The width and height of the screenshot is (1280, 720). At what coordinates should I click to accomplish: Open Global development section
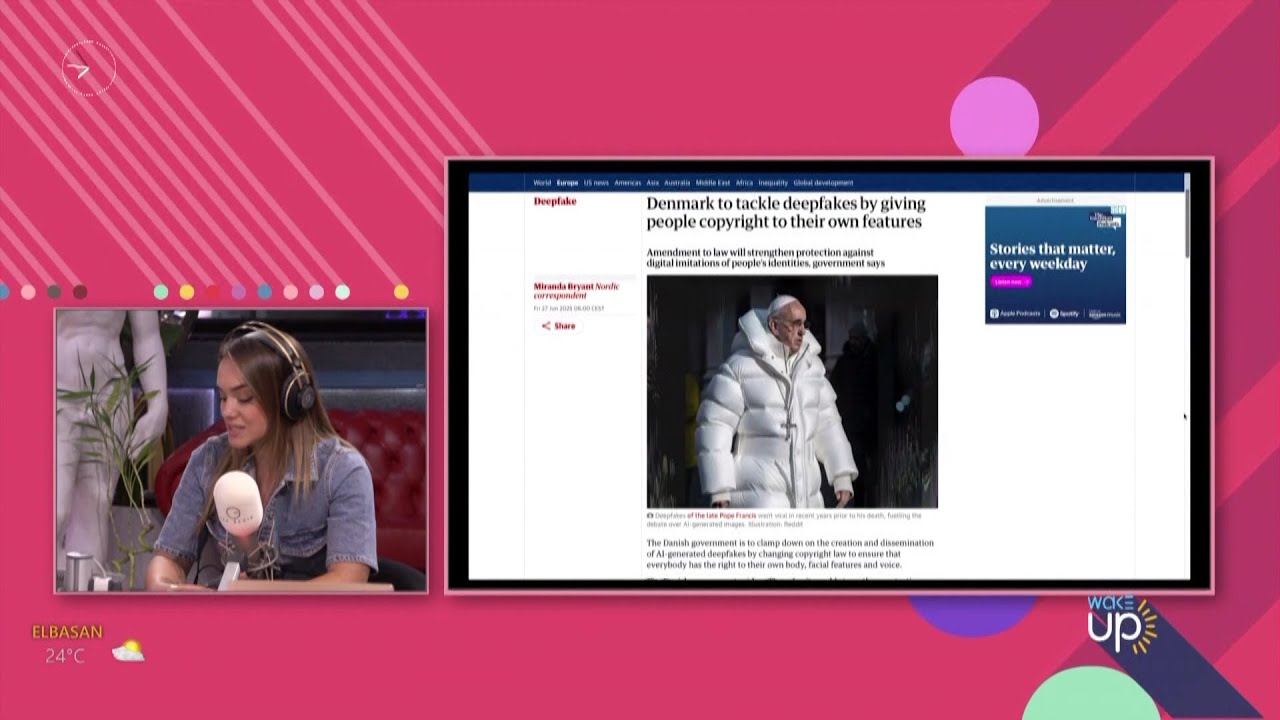point(823,183)
